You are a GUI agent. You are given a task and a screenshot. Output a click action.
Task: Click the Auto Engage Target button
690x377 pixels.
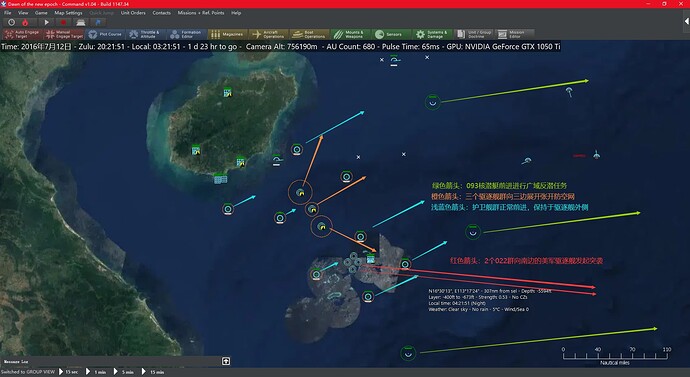[x=22, y=34]
